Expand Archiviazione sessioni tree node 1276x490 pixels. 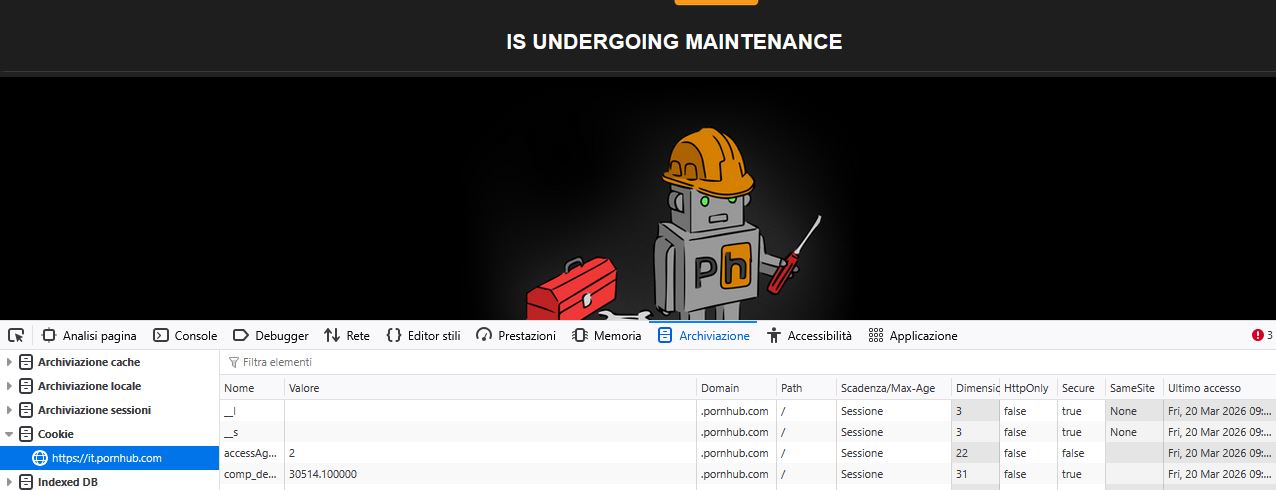point(10,410)
